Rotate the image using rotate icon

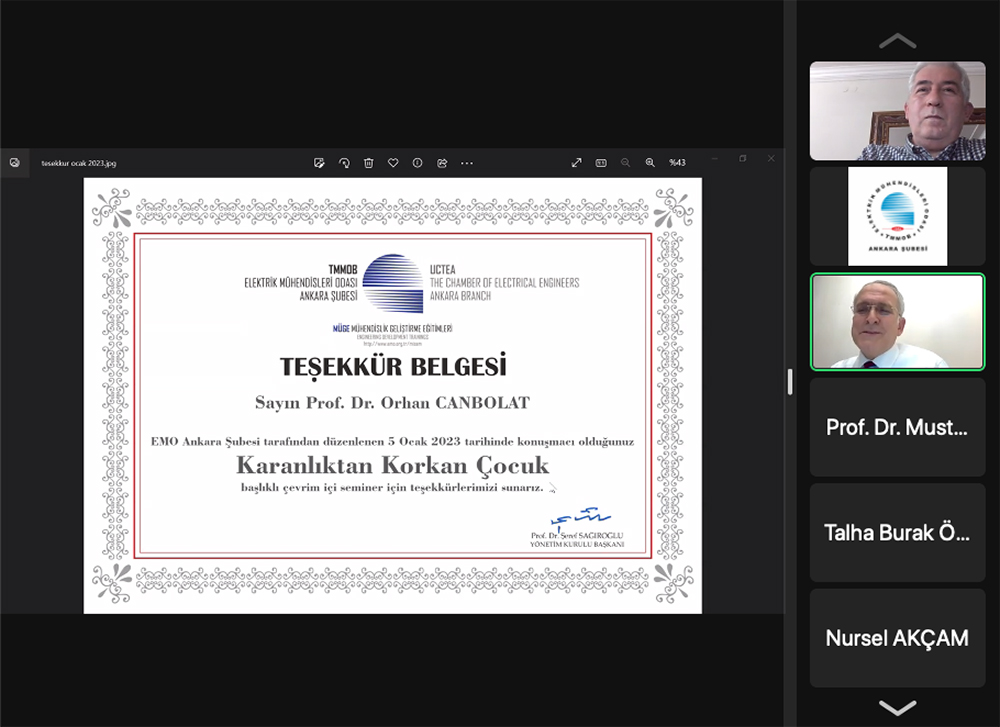point(344,163)
